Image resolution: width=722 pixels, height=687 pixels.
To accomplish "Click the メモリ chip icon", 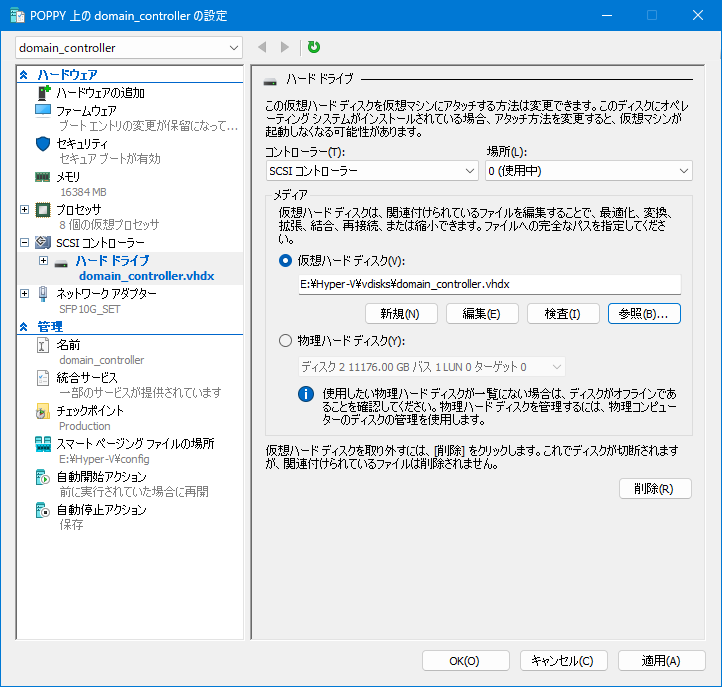I will click(42, 177).
